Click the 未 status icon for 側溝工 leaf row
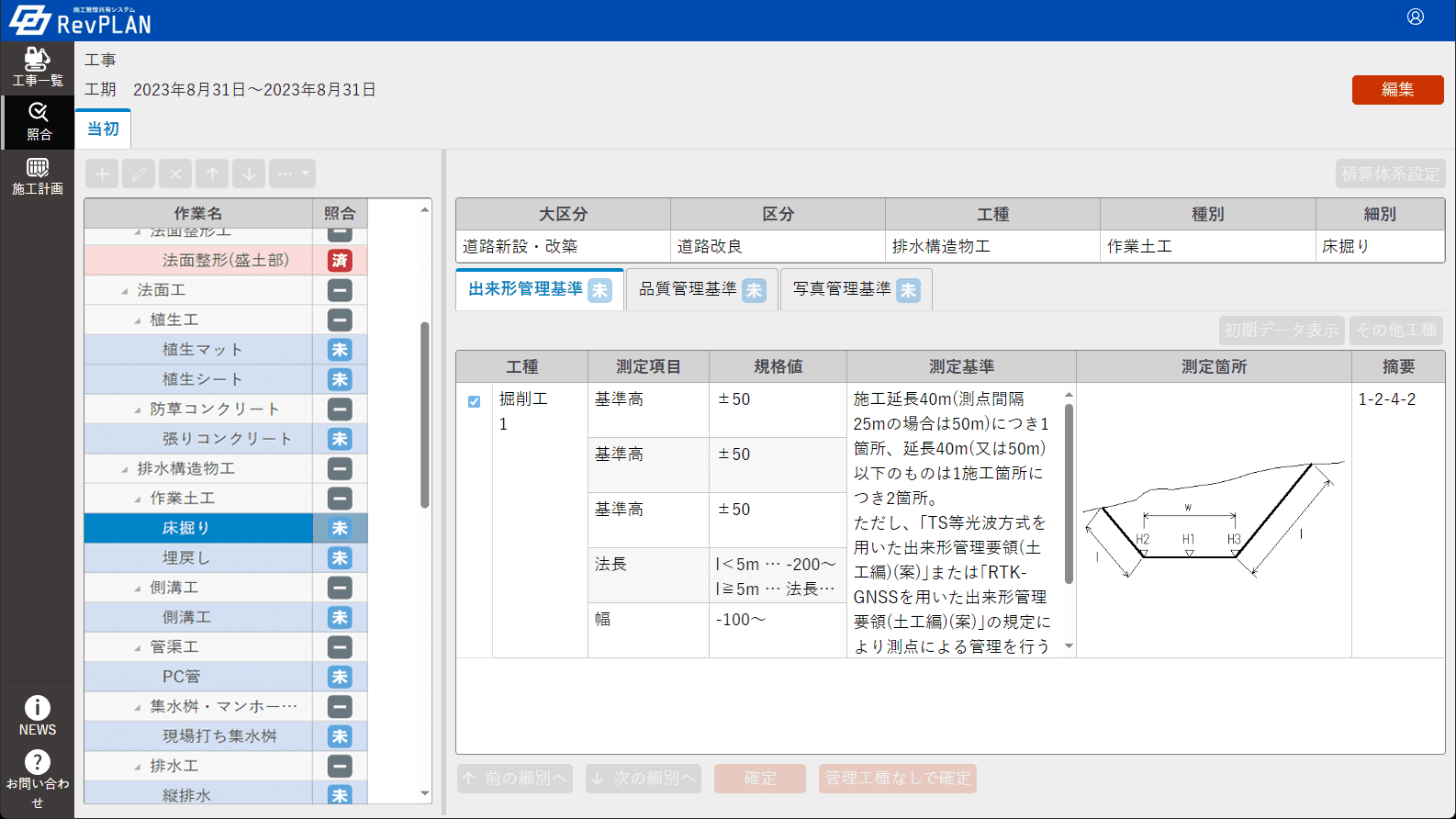This screenshot has width=1456, height=819. coord(340,618)
